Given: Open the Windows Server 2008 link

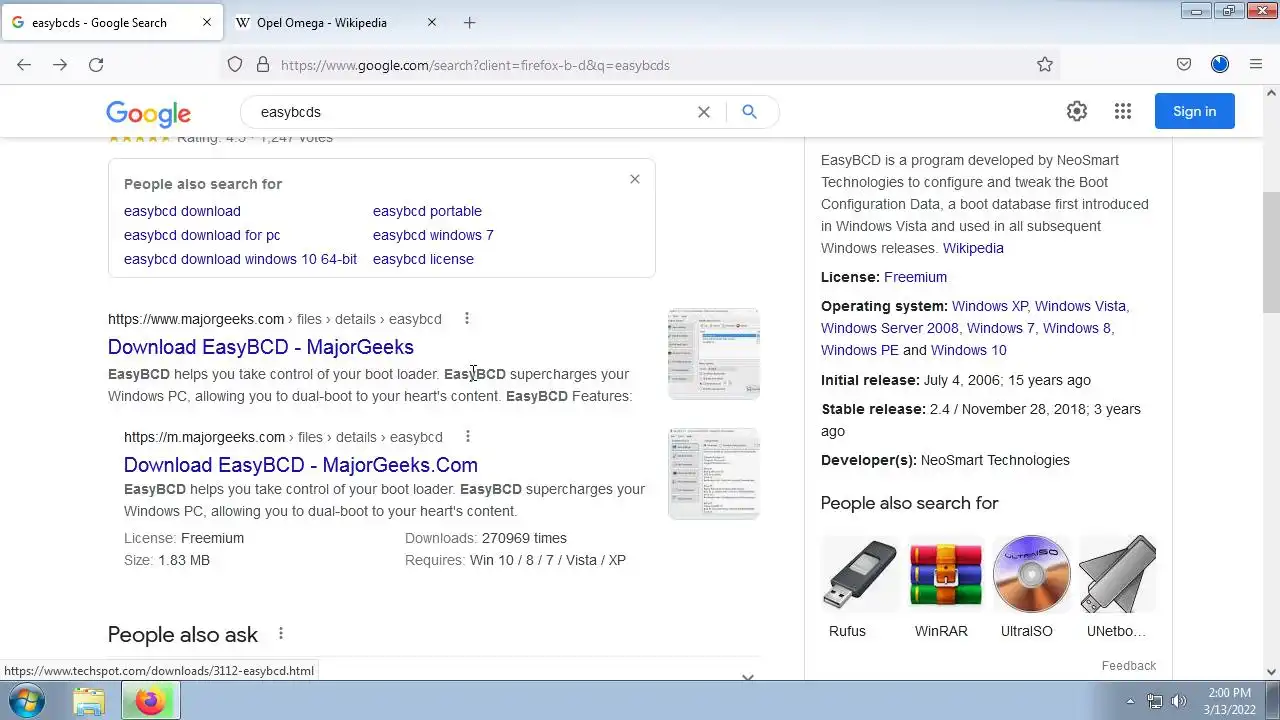Looking at the screenshot, I should pyautogui.click(x=889, y=328).
